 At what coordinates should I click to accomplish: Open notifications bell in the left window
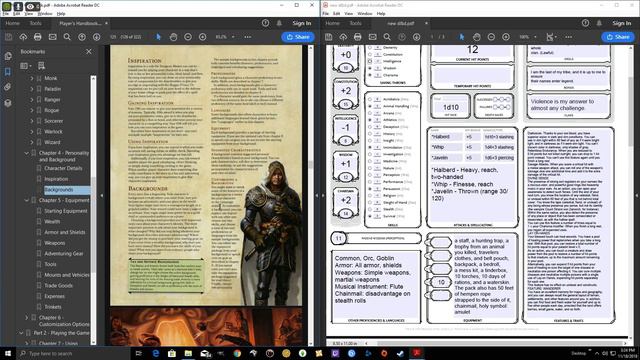[279, 23]
